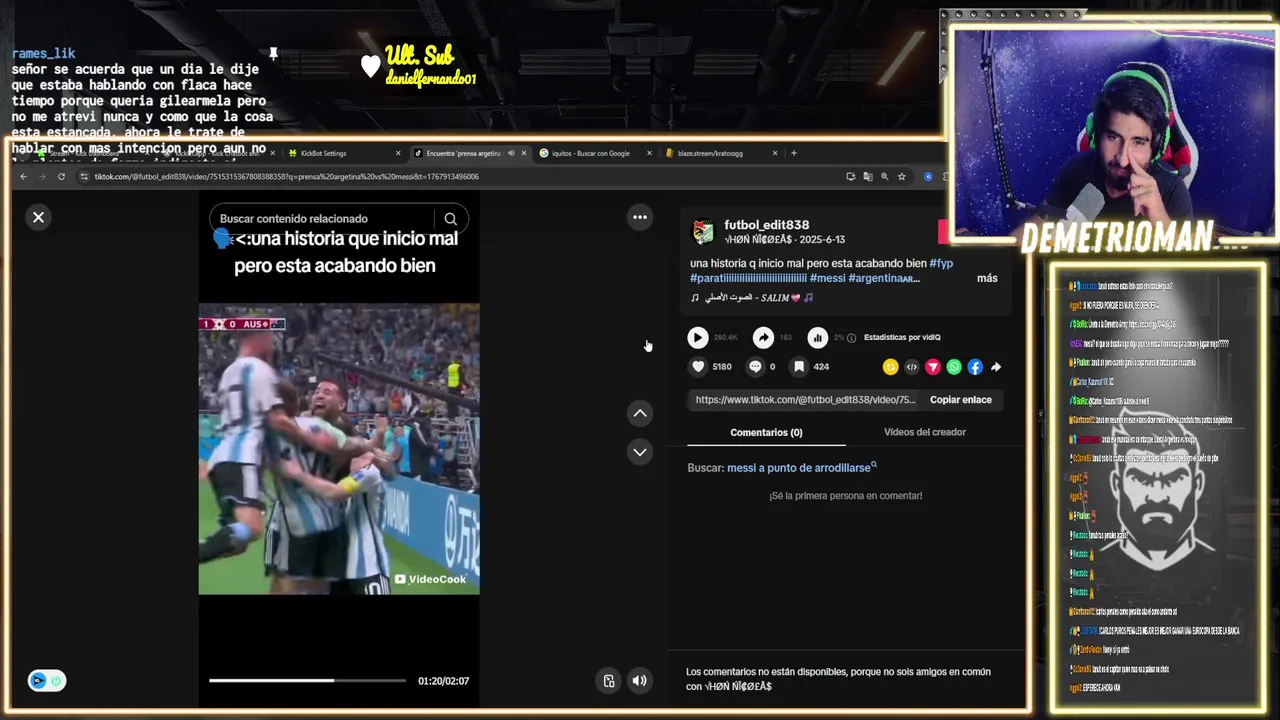Open the #parati hashtag link

(748, 278)
